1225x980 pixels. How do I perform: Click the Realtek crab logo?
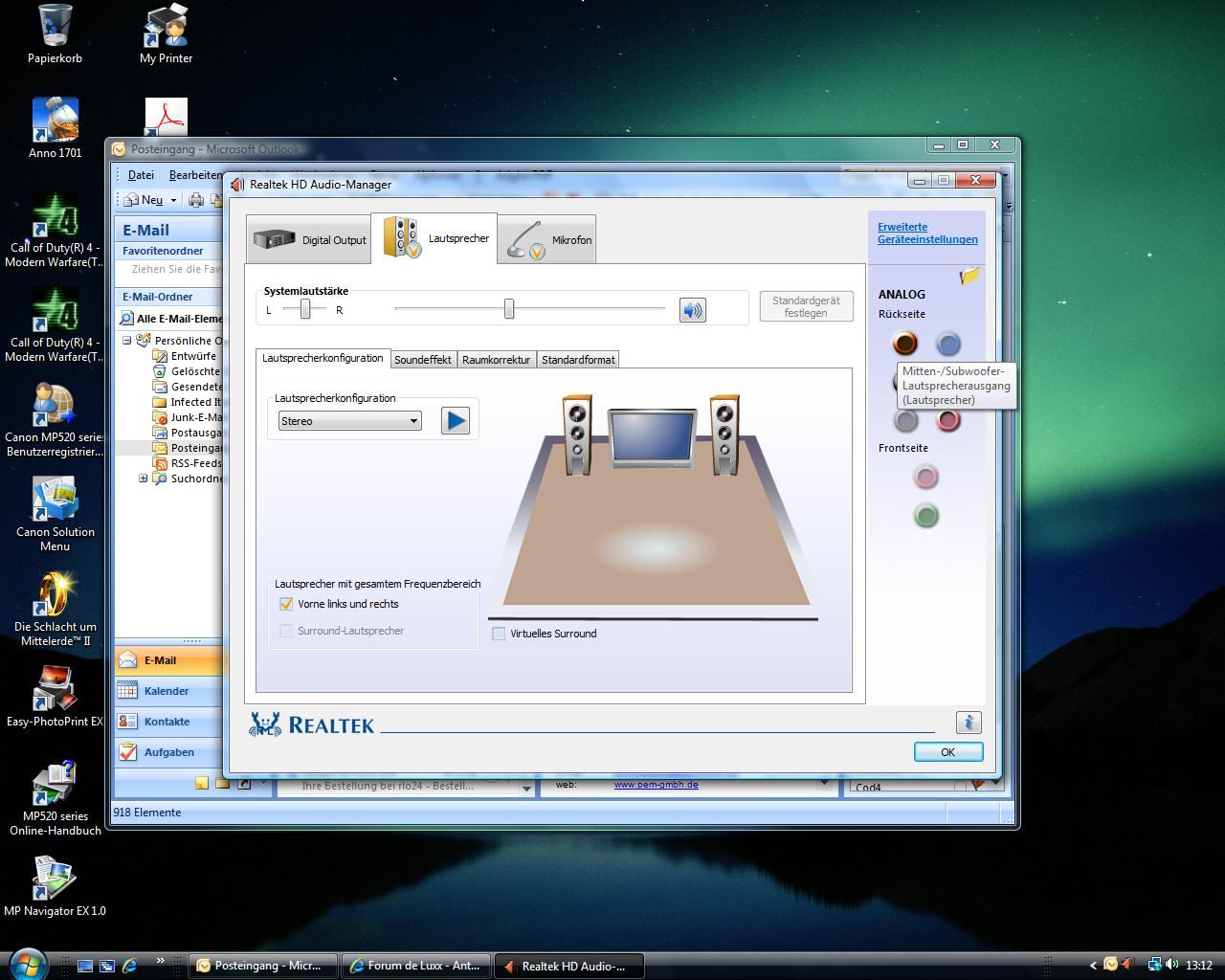[265, 724]
